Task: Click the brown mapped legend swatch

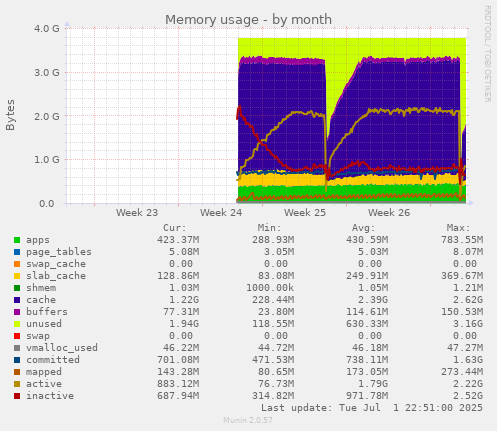Action: [17, 372]
